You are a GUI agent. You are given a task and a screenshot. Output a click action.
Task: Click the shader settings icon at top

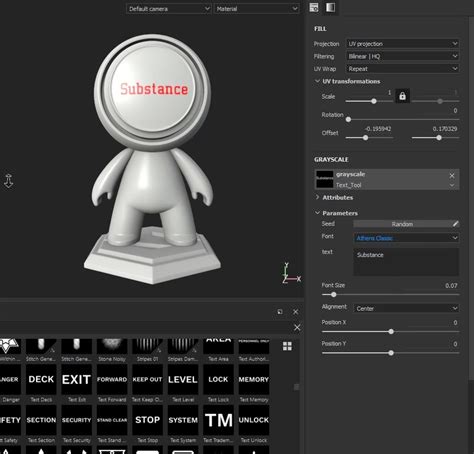click(330, 8)
